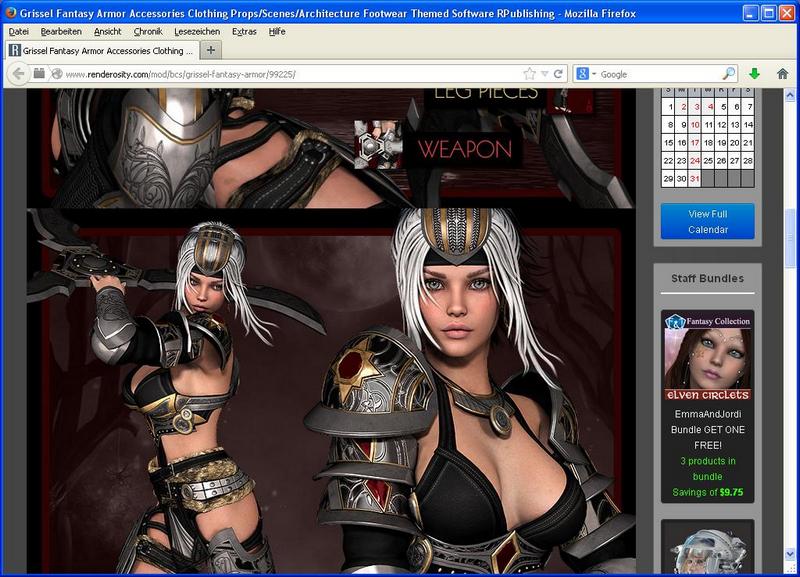Click the weapon preview thumbnail beside WEAPON
This screenshot has height=577, width=800.
pyautogui.click(x=378, y=144)
